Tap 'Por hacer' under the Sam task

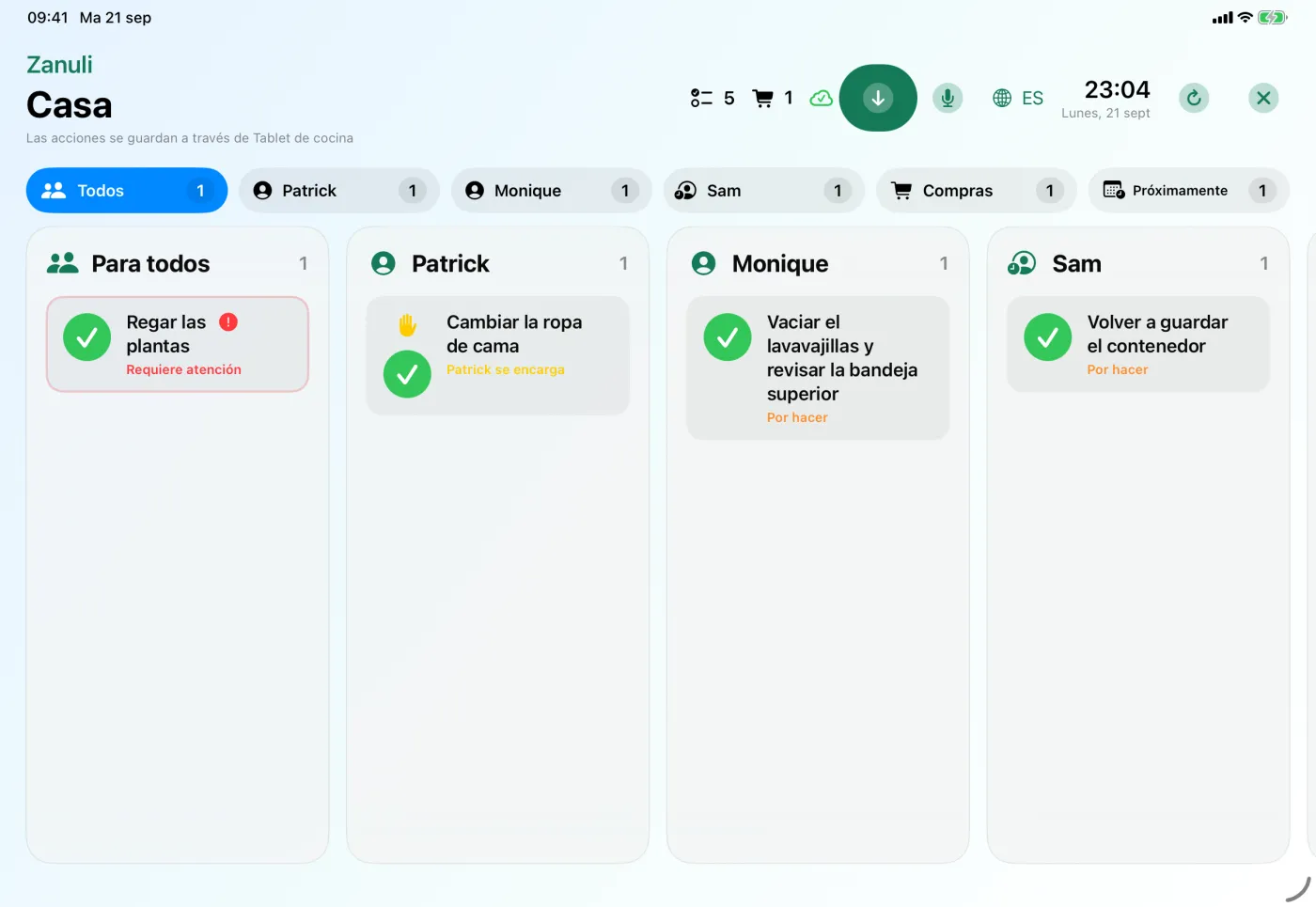(1117, 370)
